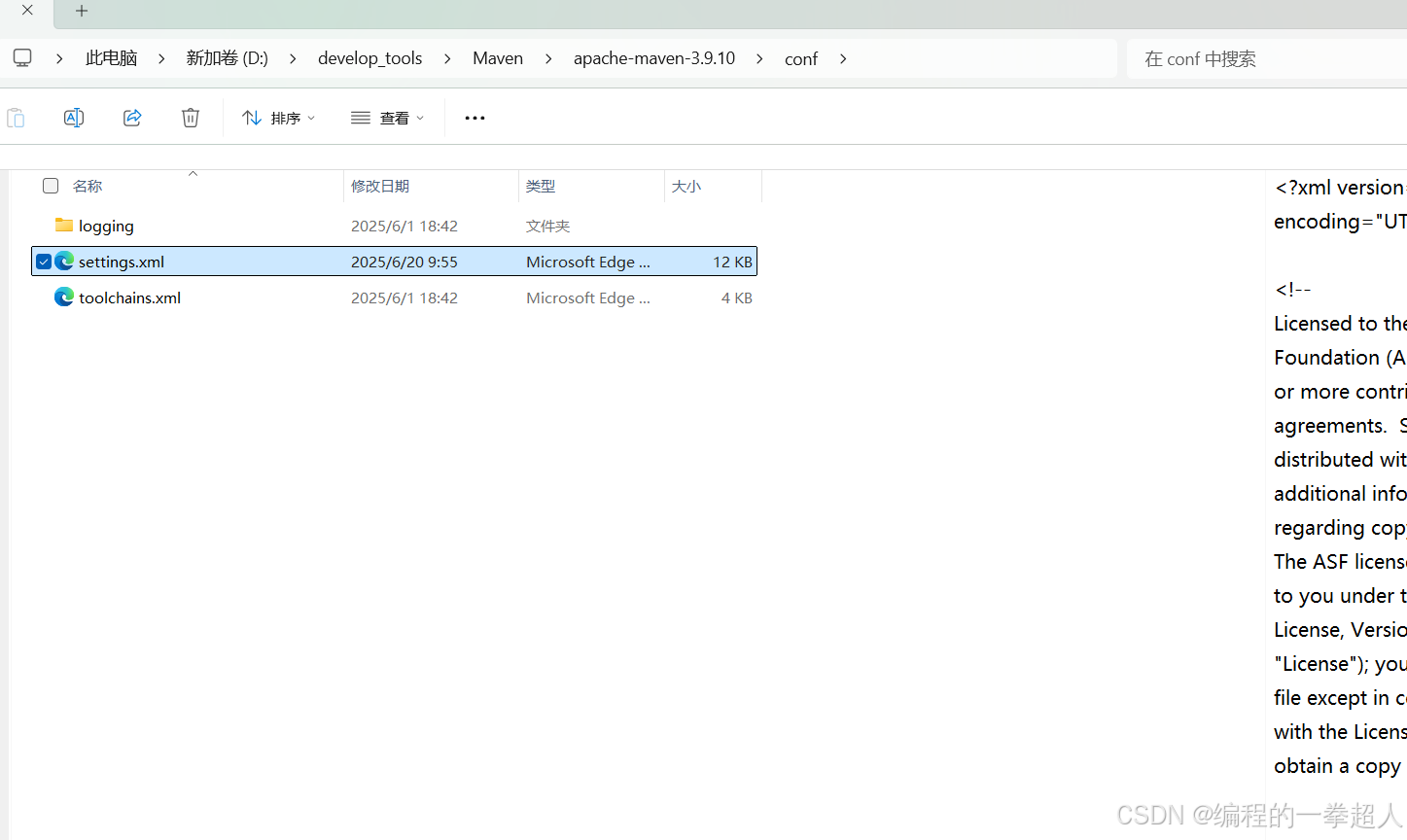Expand chevron after develop_tools breadcrumb
Viewport: 1407px width, 840px height.
(x=447, y=58)
